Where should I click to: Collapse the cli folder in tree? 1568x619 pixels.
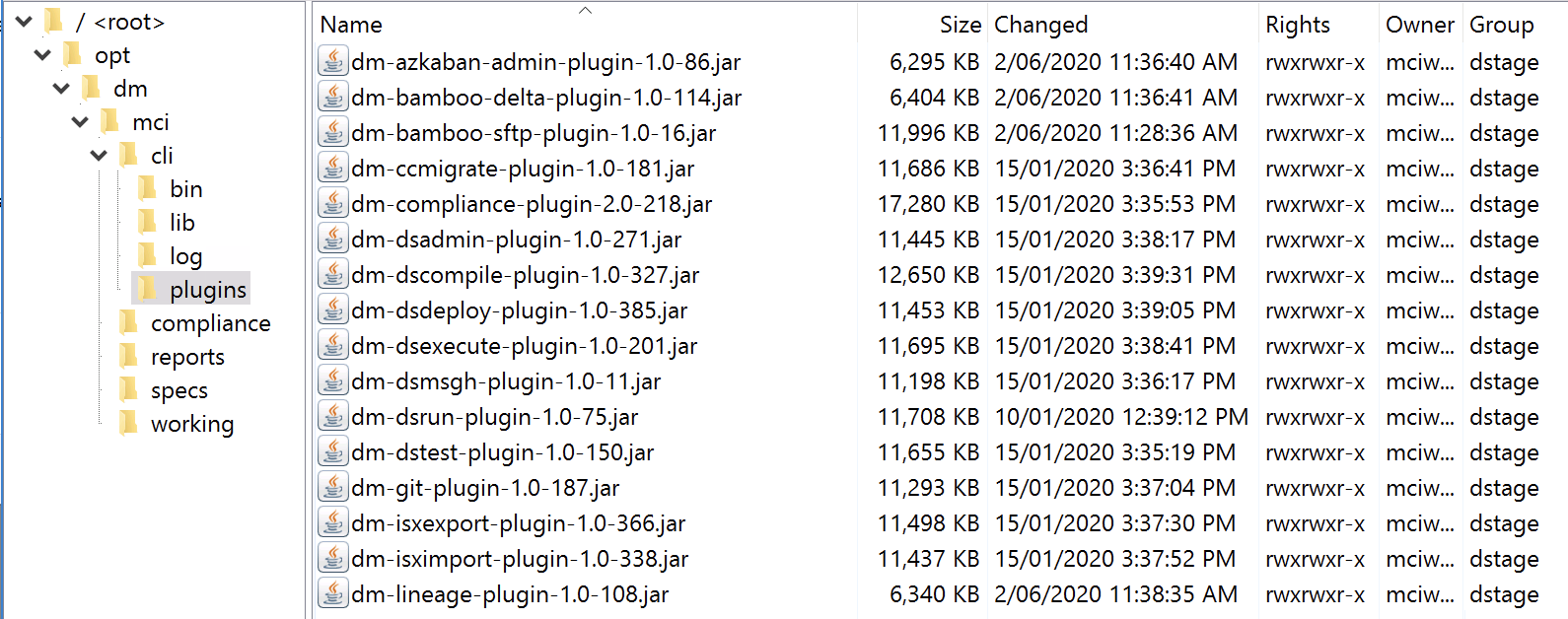pyautogui.click(x=99, y=156)
